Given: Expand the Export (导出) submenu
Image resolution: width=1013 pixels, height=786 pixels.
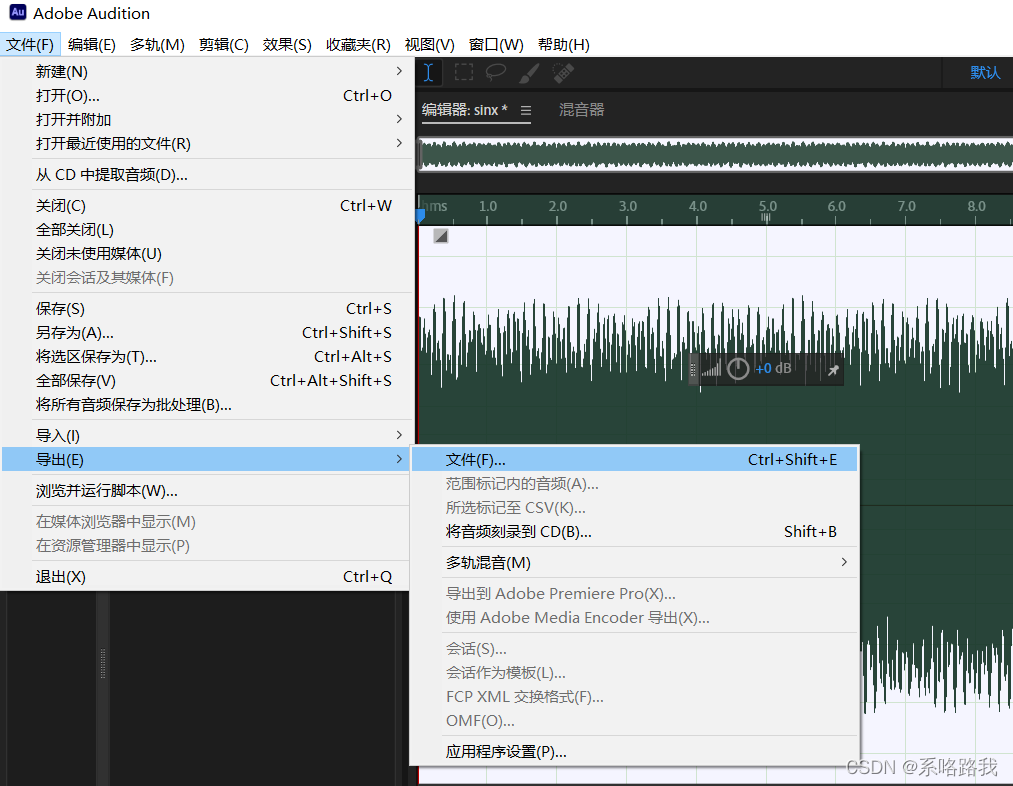Looking at the screenshot, I should [x=207, y=459].
